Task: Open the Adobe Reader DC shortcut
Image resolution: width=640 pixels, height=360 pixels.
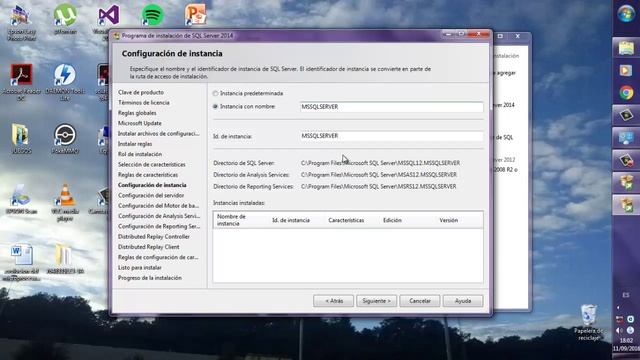Action: click(x=21, y=82)
